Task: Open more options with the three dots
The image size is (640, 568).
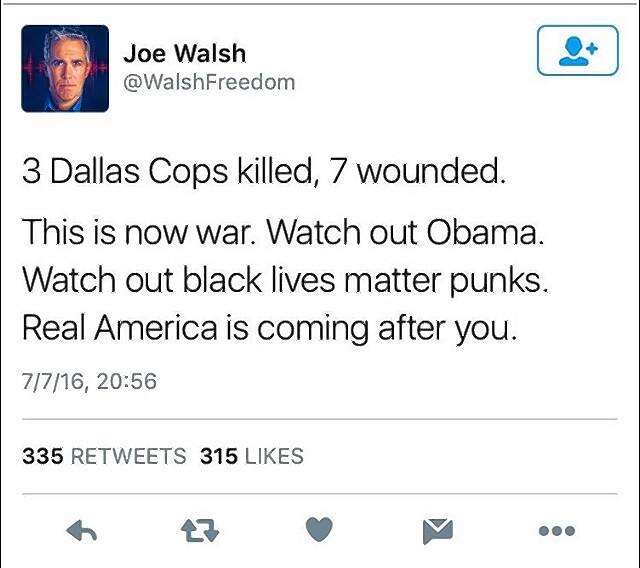Action: (x=557, y=531)
